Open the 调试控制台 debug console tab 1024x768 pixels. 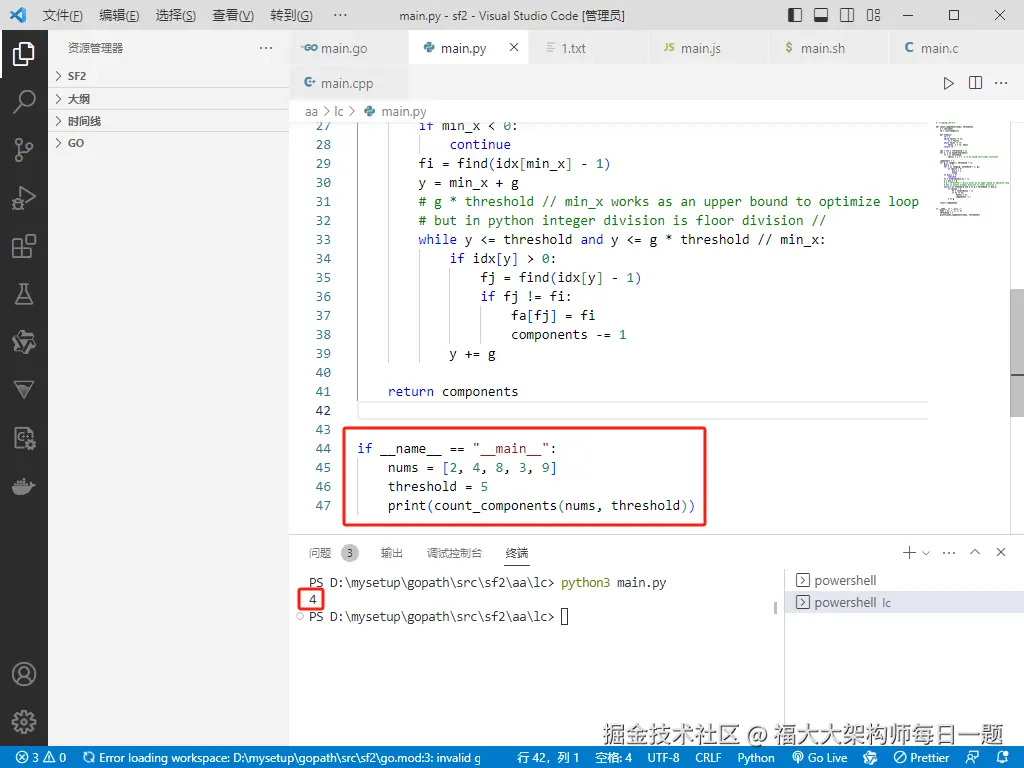pos(454,553)
